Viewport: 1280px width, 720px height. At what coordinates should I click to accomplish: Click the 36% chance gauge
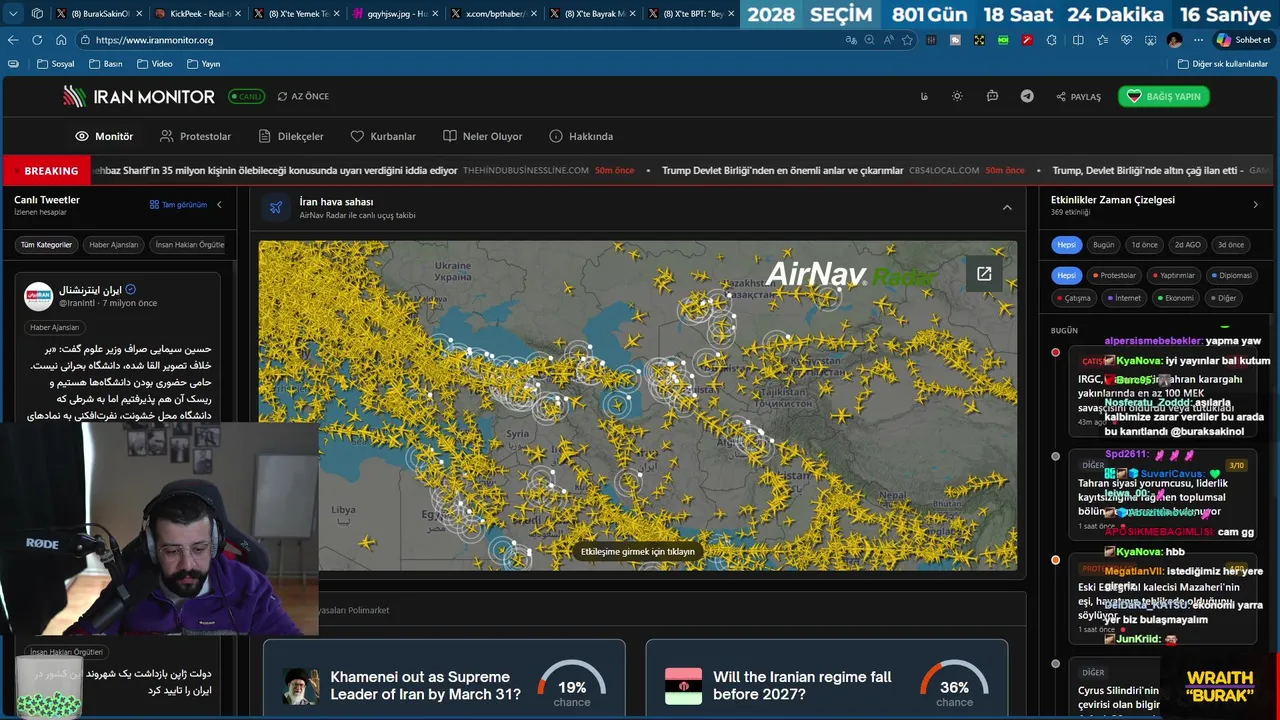click(954, 684)
